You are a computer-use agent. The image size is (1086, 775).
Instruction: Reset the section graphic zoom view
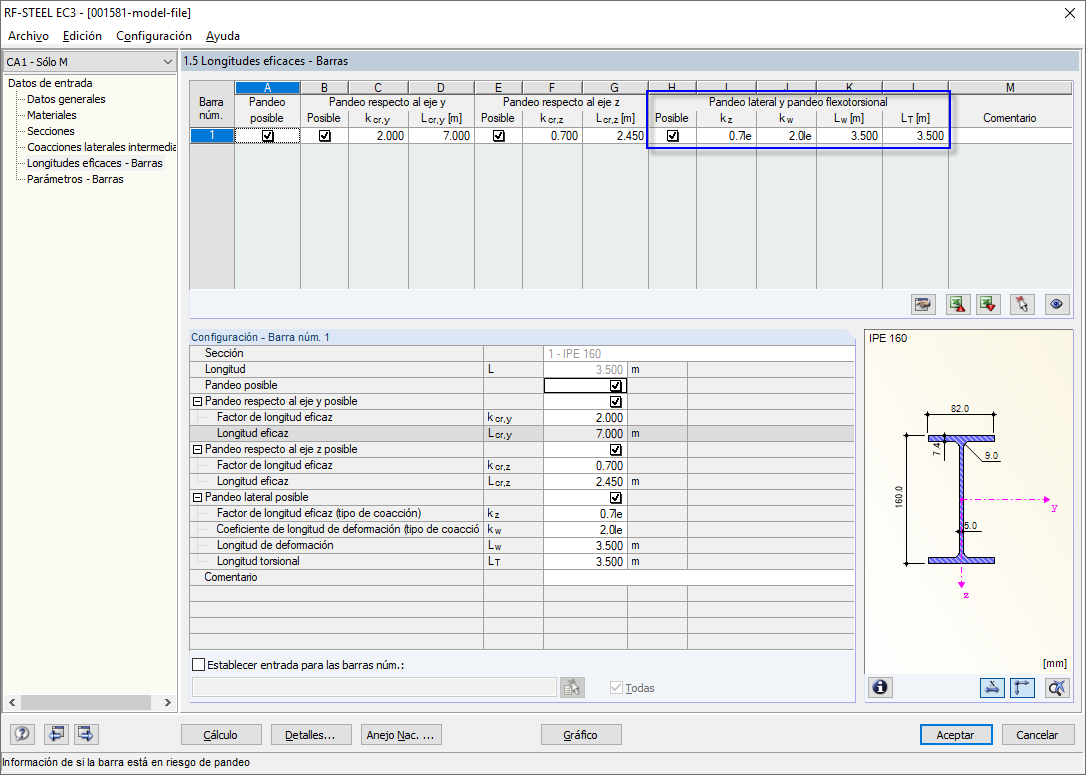pos(1057,687)
